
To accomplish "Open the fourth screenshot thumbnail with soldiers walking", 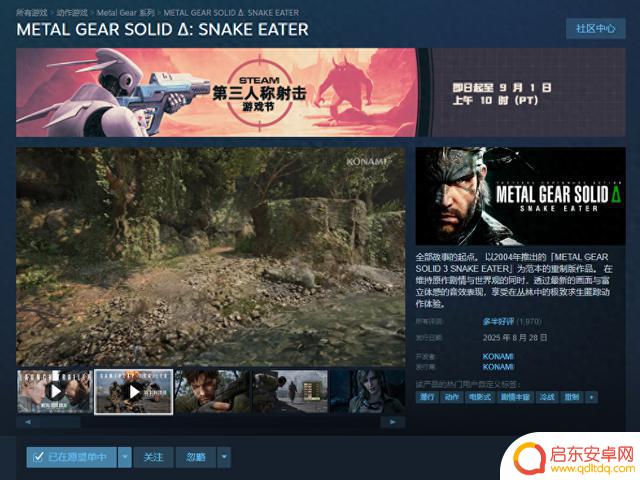I will point(290,392).
